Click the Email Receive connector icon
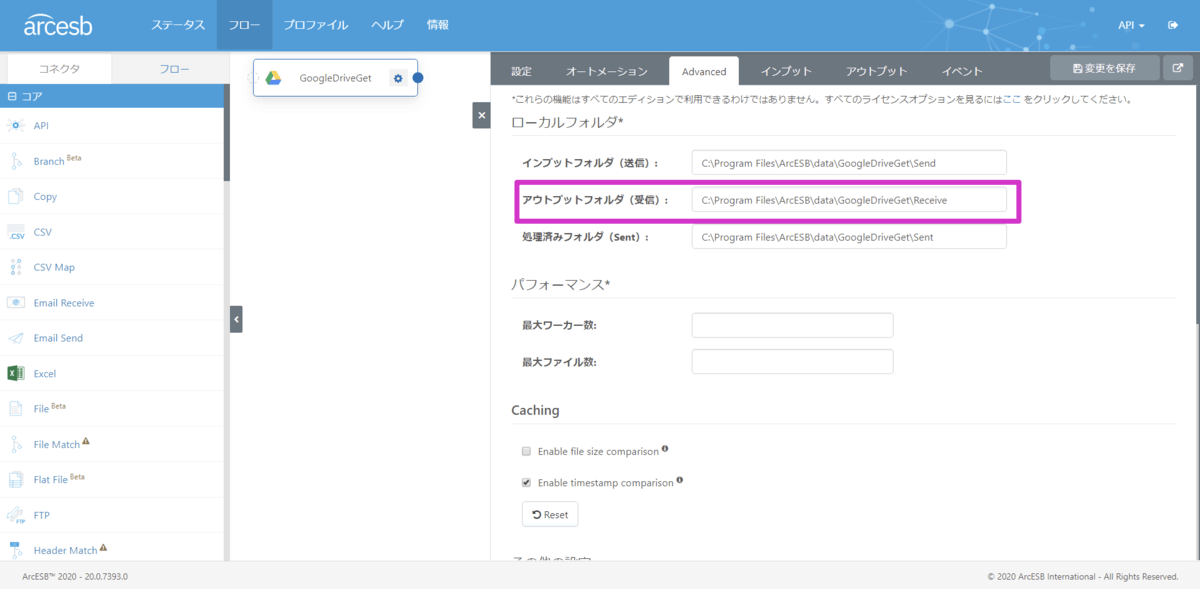Screen dimensions: 1200x589 (15, 302)
